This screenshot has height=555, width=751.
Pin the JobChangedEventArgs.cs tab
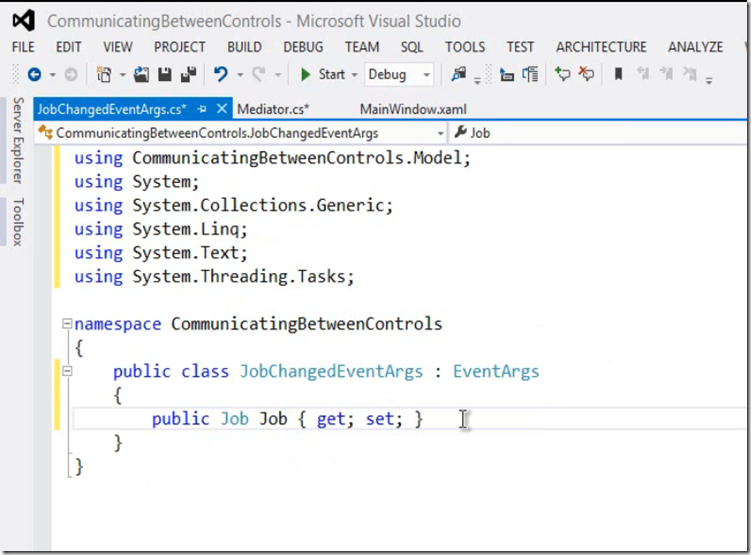(202, 109)
